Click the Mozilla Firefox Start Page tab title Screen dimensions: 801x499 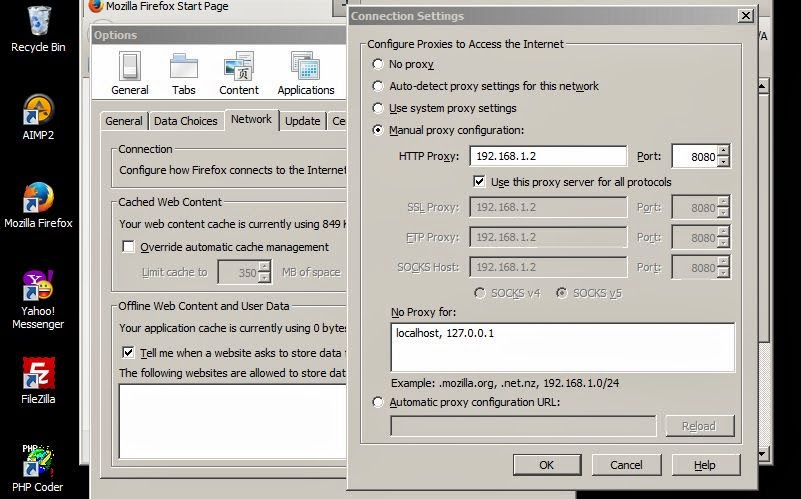[167, 7]
